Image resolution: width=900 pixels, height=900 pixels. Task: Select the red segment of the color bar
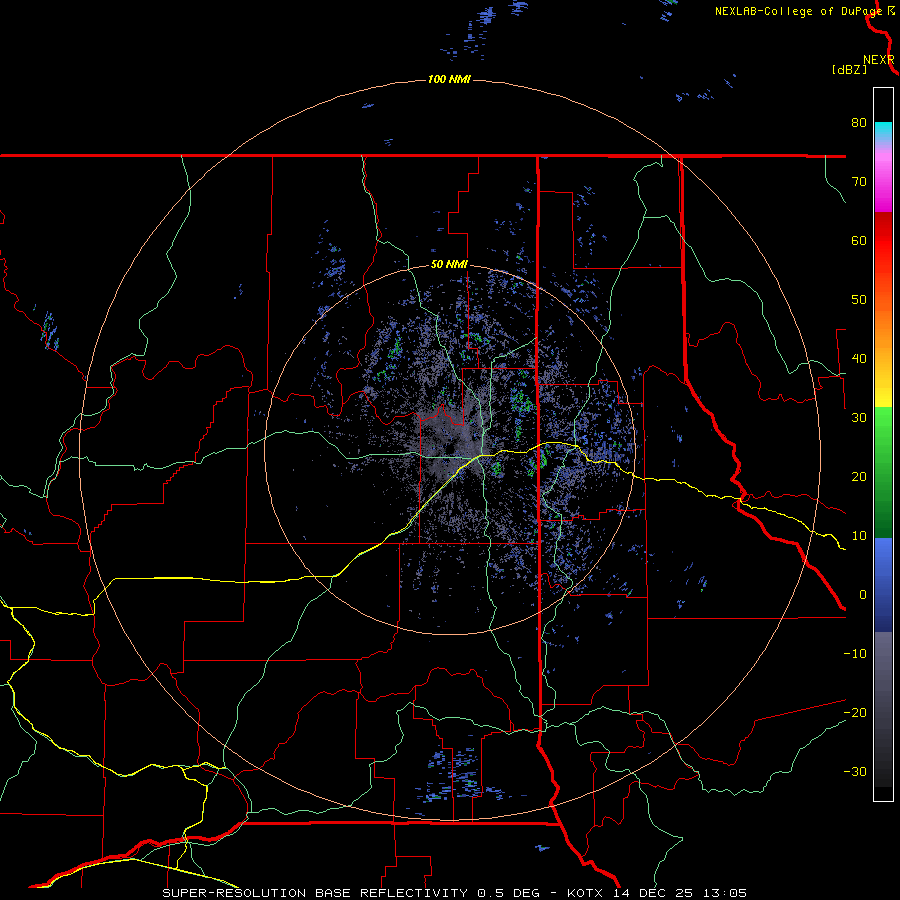883,242
